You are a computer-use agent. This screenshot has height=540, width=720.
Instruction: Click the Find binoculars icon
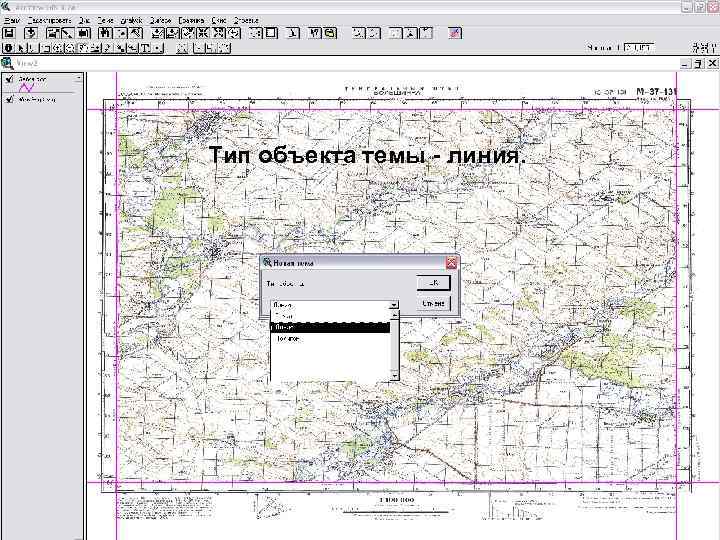pyautogui.click(x=105, y=33)
